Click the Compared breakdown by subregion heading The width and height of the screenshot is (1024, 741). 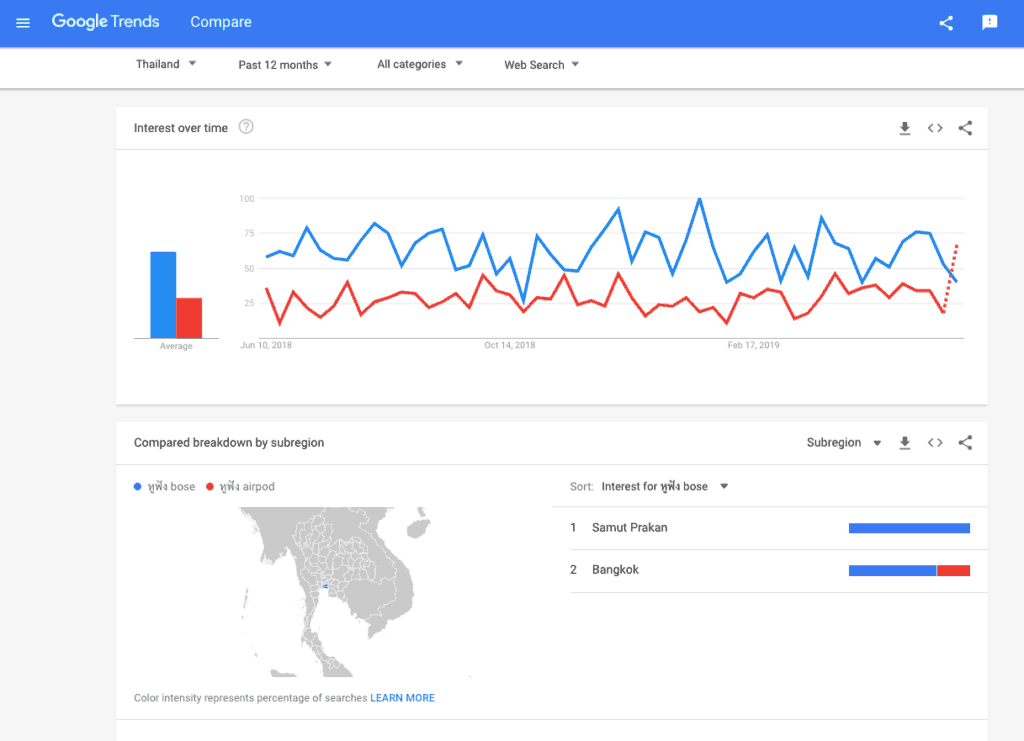click(x=229, y=443)
